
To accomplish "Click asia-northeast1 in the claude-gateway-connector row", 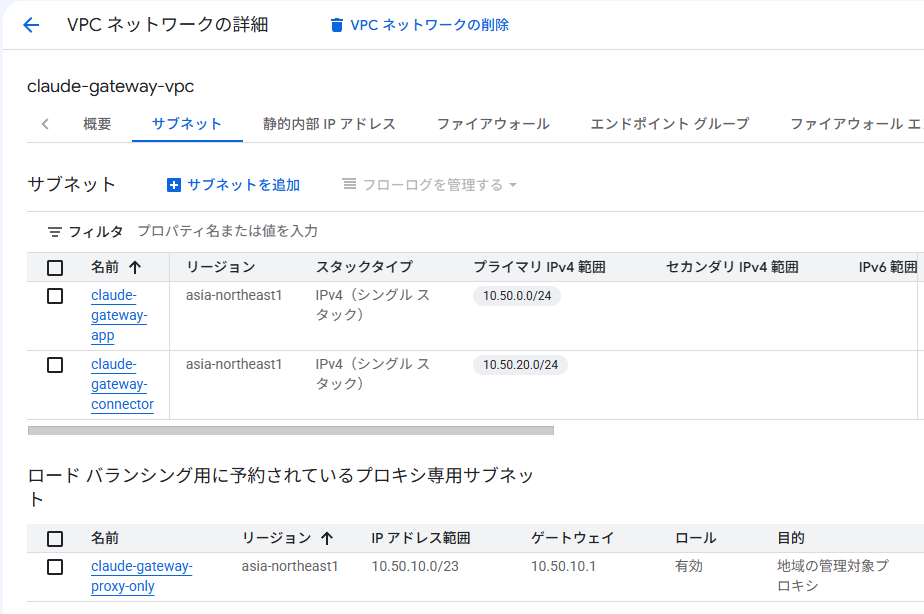I will click(234, 364).
